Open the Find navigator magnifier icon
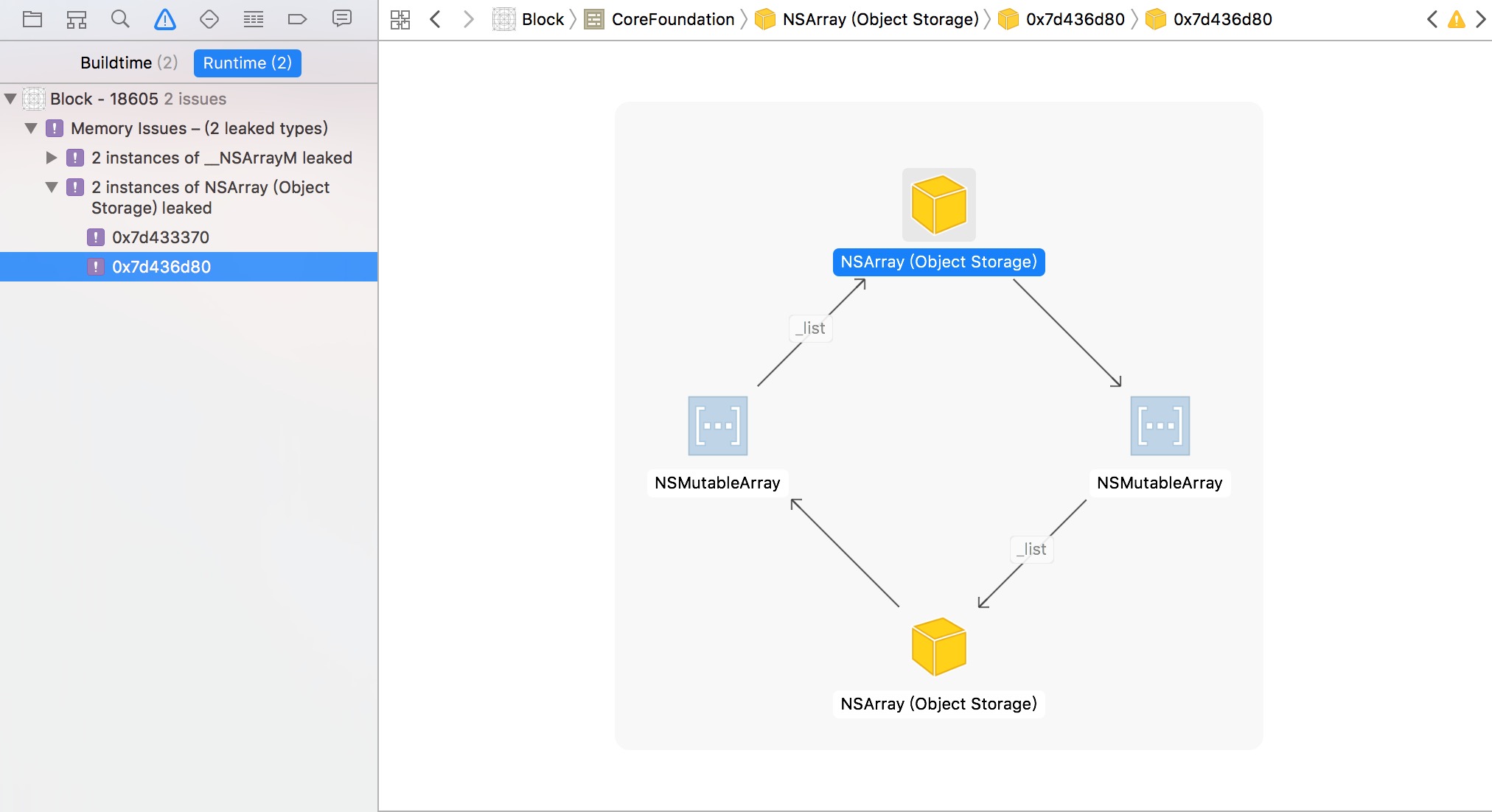Screen dimensions: 1492x812 (120, 19)
